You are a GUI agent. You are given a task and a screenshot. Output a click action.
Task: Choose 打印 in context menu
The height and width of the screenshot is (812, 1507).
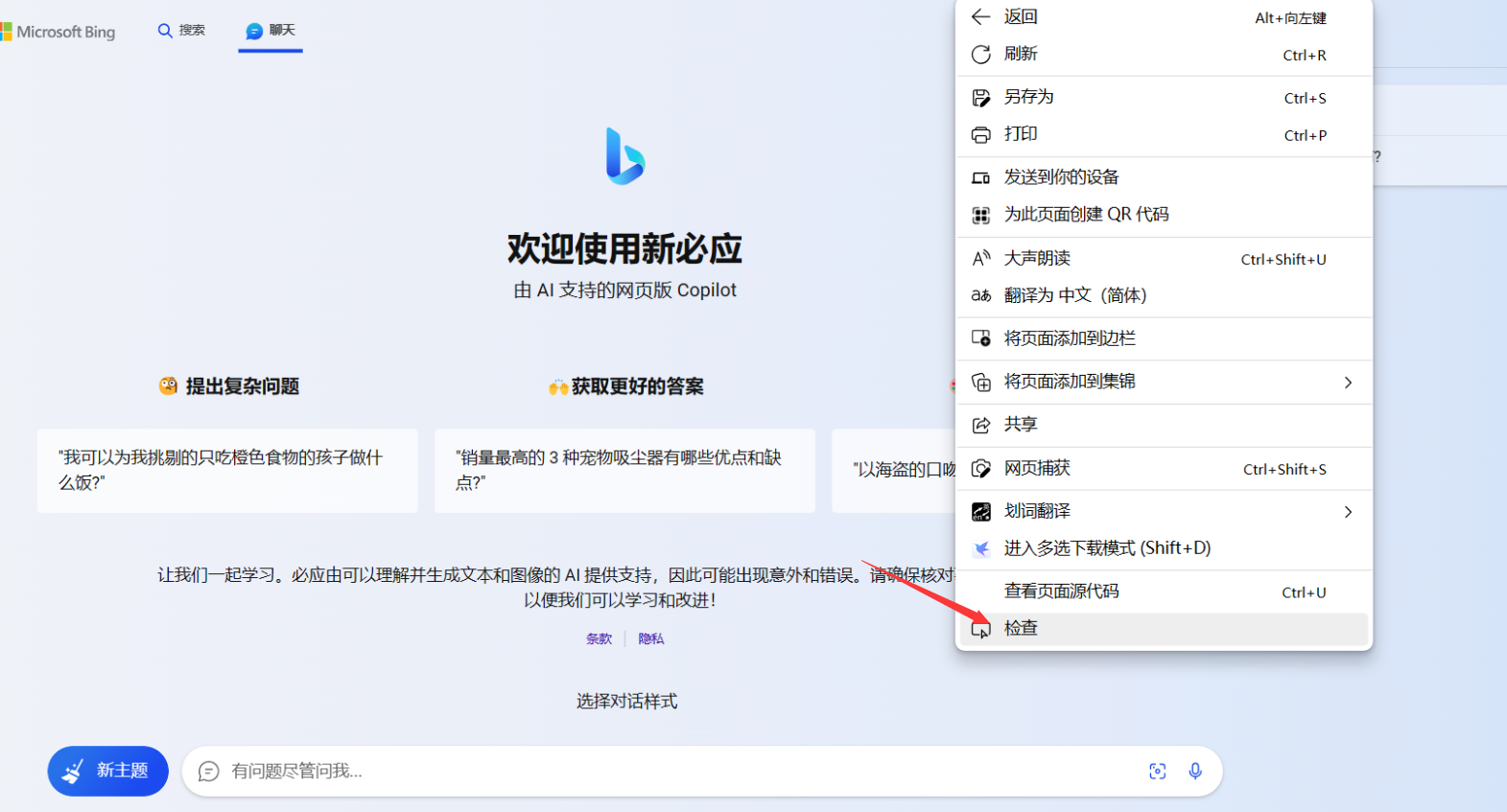coord(1164,134)
